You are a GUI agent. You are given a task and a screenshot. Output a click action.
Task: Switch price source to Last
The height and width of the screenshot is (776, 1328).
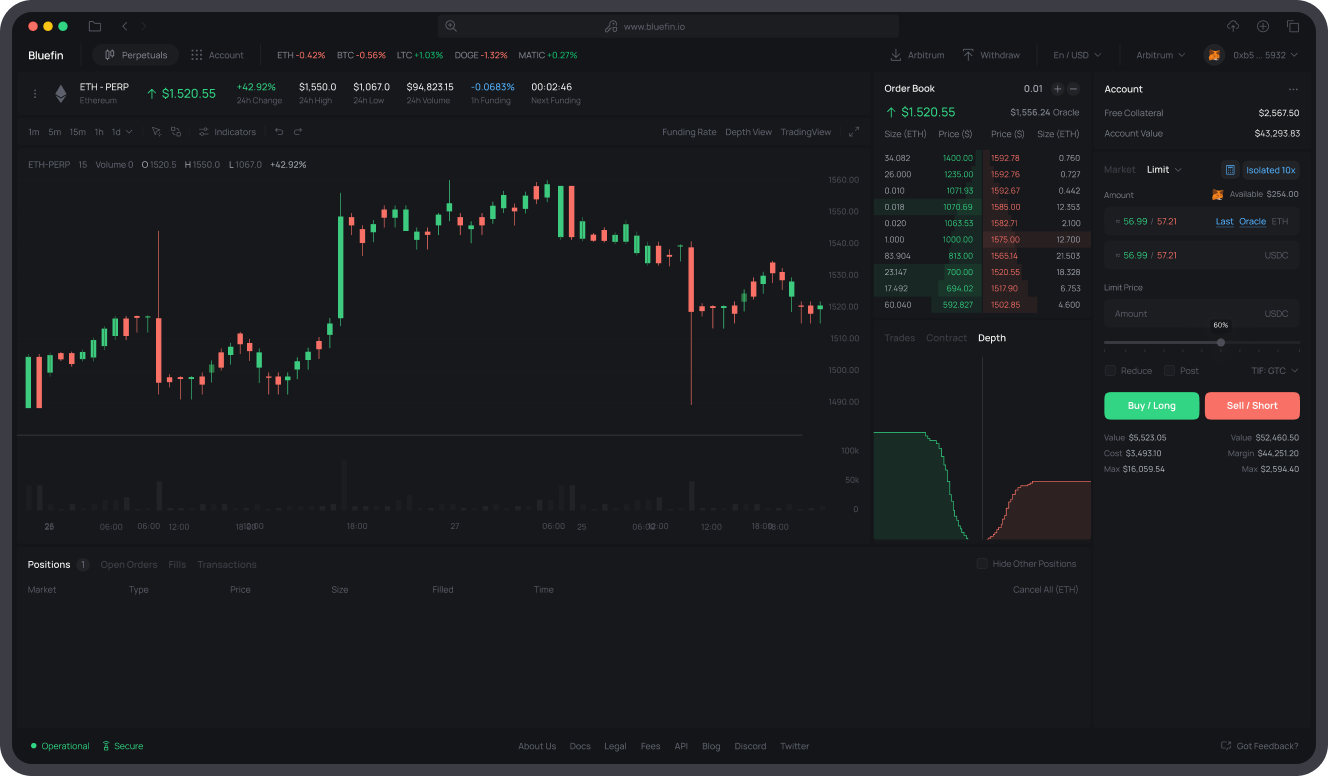click(x=1224, y=222)
